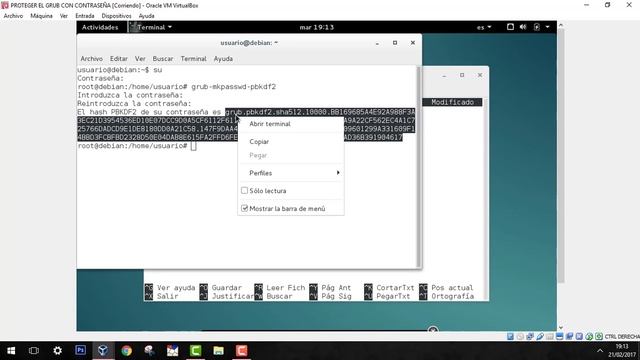Viewport: 640px width, 360px height.
Task: Open terminal window's Ayuda menu
Action: (x=223, y=59)
